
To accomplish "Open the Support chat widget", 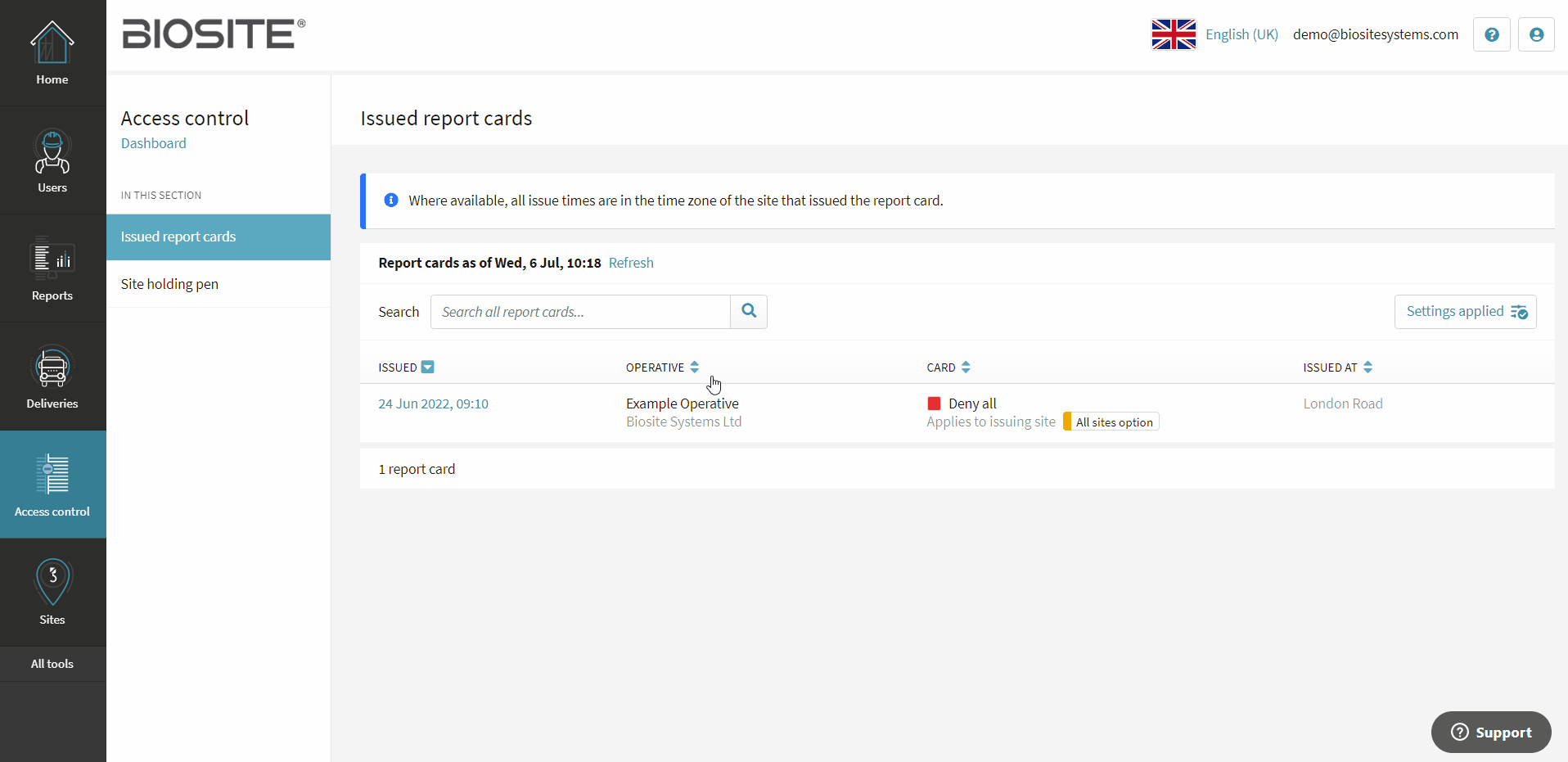I will [1490, 732].
